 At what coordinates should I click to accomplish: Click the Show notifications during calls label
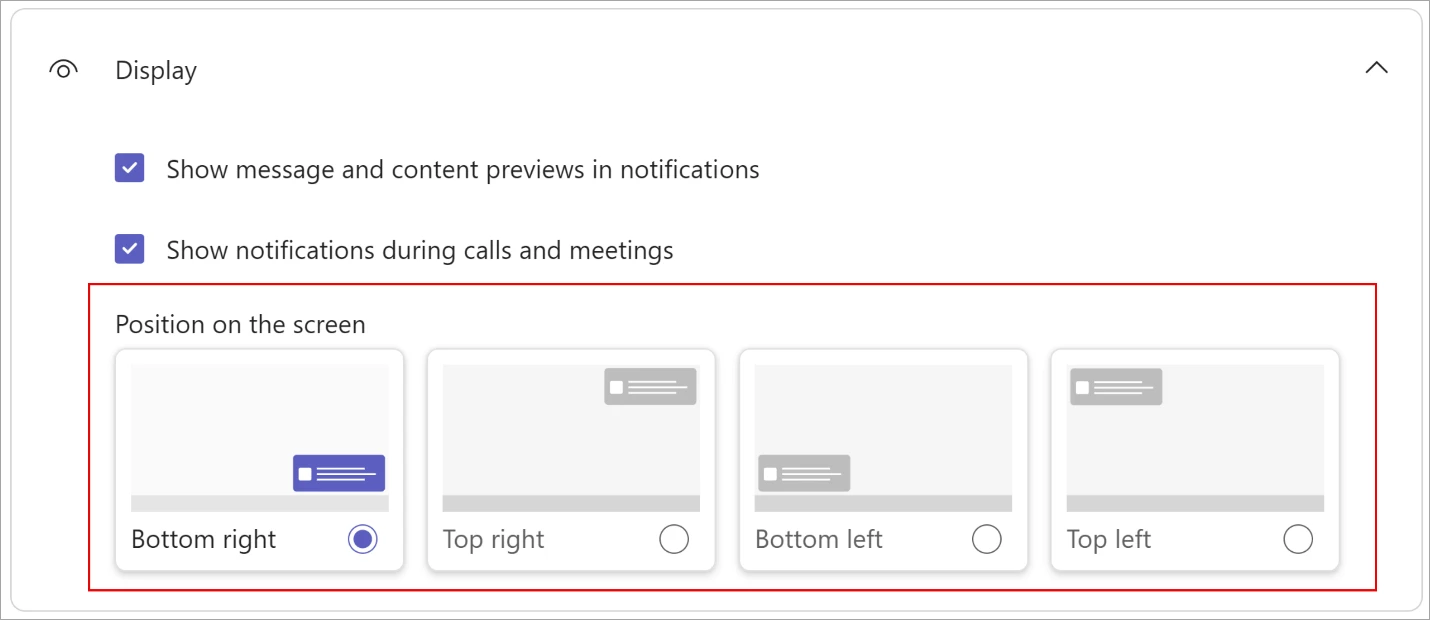pyautogui.click(x=420, y=250)
